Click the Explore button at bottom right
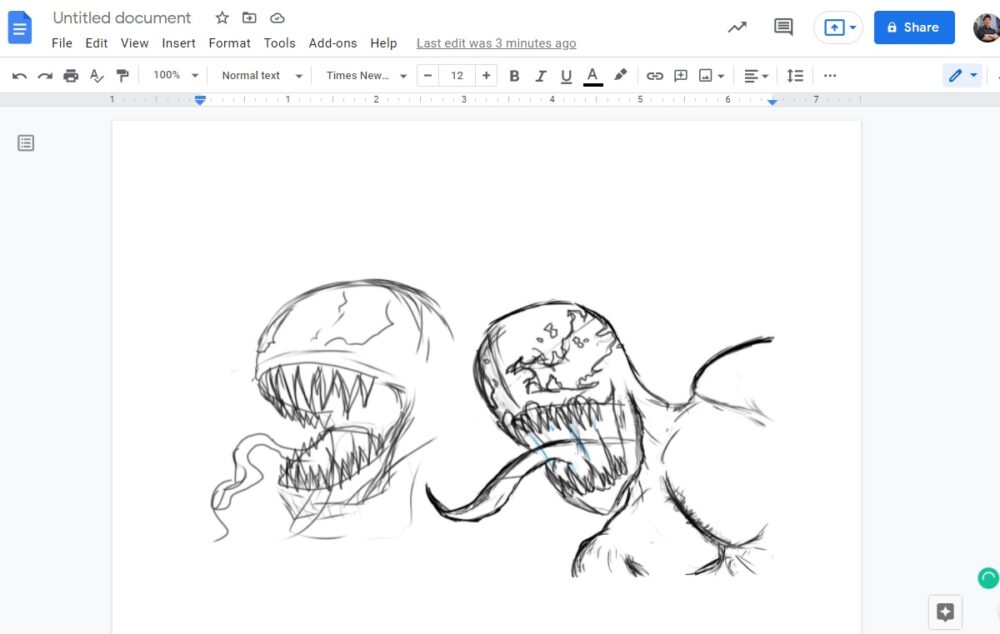The image size is (1000, 634). click(x=945, y=612)
